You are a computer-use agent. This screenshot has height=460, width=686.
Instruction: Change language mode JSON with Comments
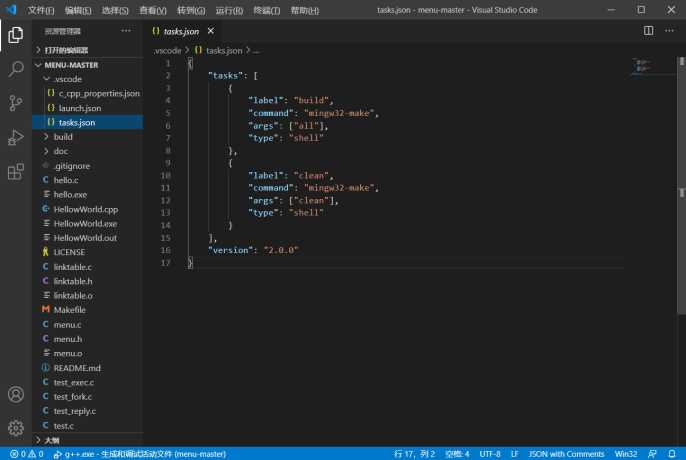[566, 454]
